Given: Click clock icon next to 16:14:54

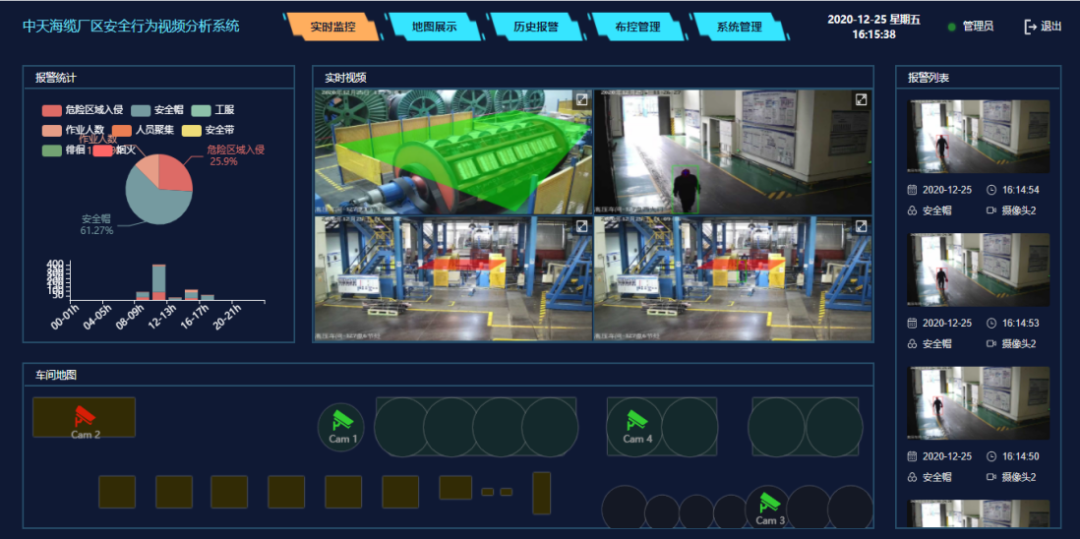Looking at the screenshot, I should (992, 189).
